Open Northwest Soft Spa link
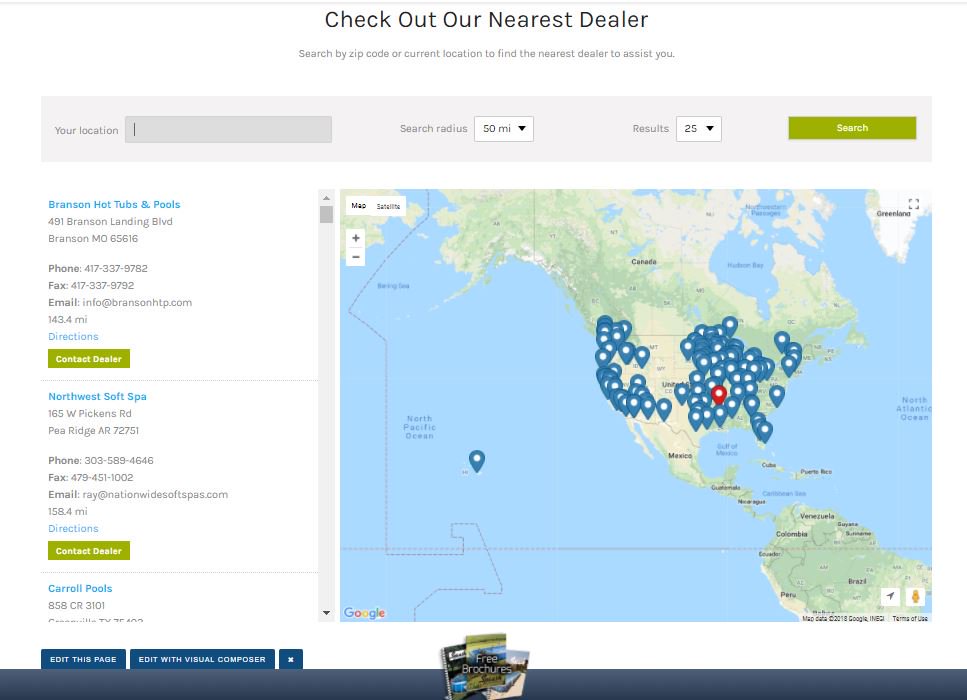 (97, 397)
